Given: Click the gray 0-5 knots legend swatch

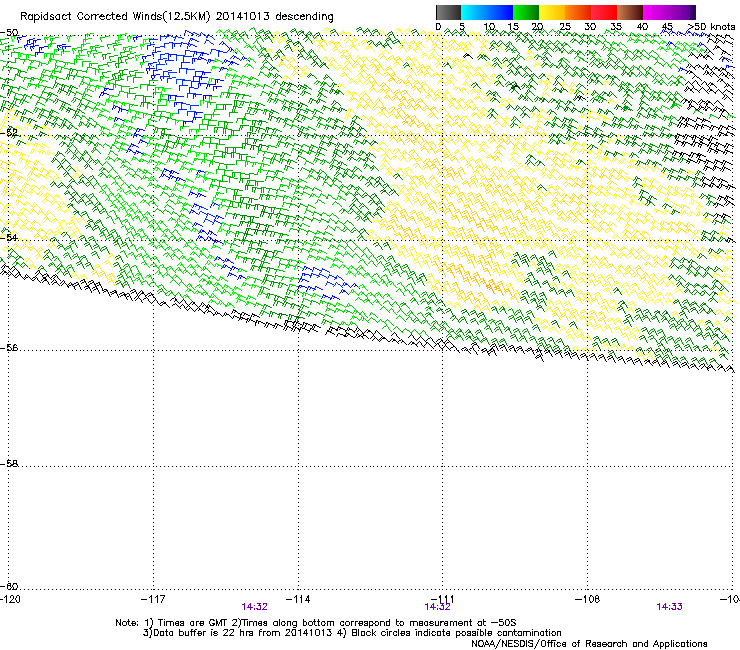Looking at the screenshot, I should [448, 12].
